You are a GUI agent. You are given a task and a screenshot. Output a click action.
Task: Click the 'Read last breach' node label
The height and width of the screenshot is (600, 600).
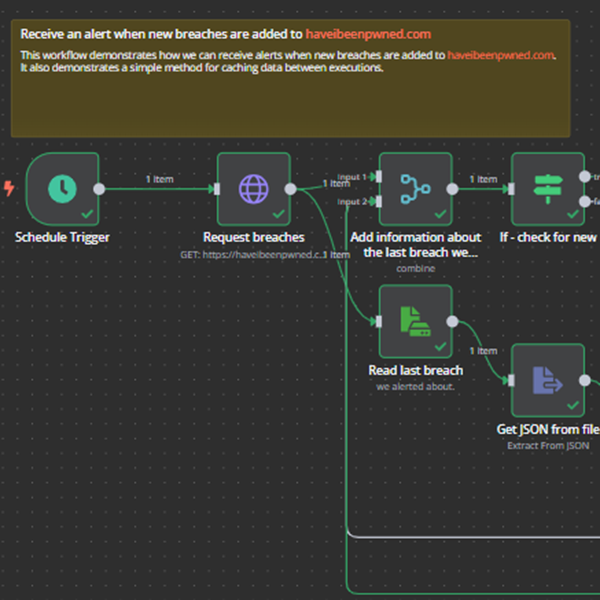(x=416, y=370)
